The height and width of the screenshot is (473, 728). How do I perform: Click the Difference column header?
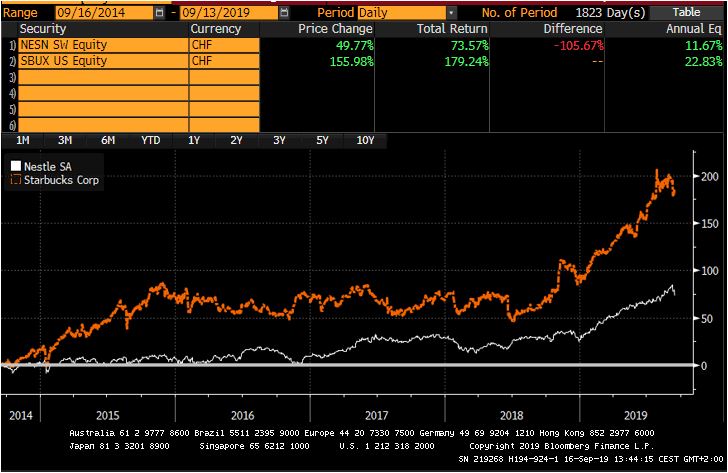(573, 29)
